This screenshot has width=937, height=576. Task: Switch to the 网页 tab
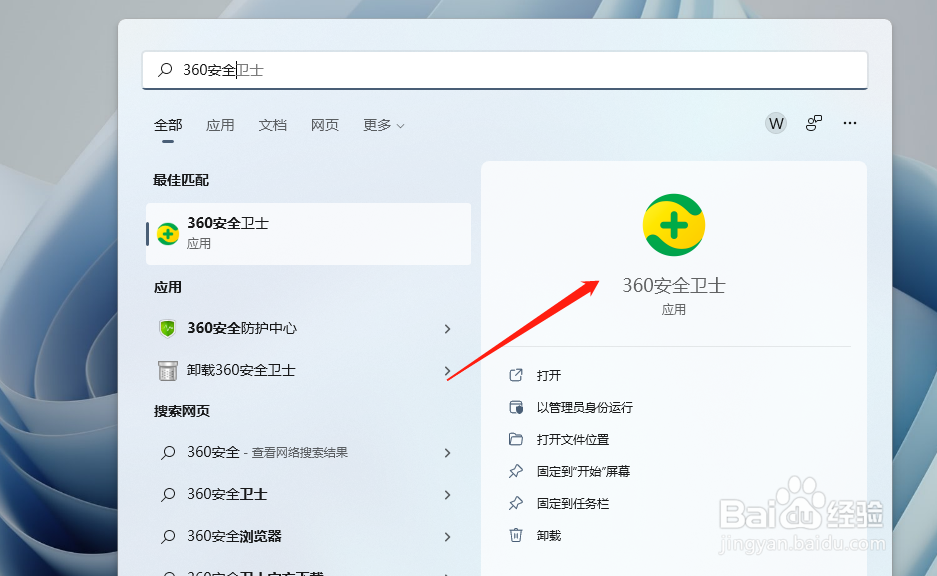(324, 125)
